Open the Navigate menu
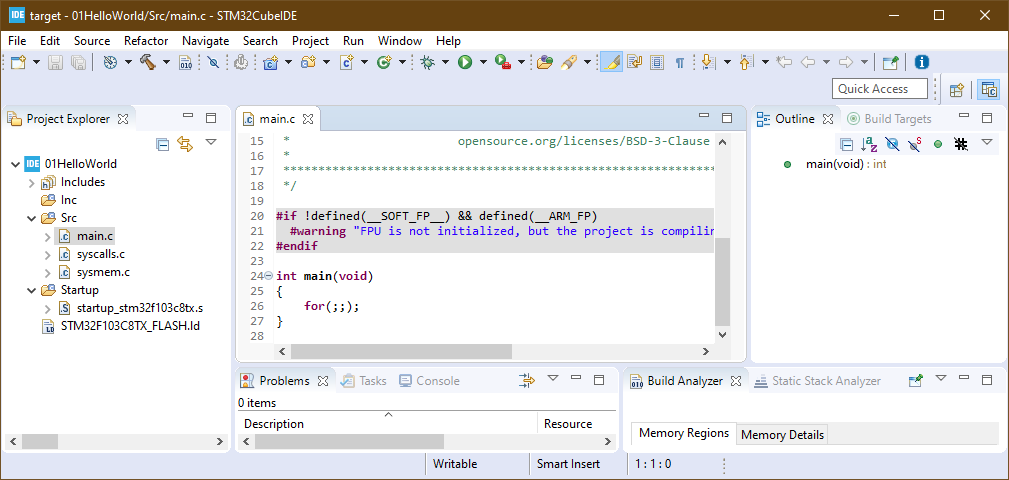This screenshot has width=1009, height=480. coord(205,41)
